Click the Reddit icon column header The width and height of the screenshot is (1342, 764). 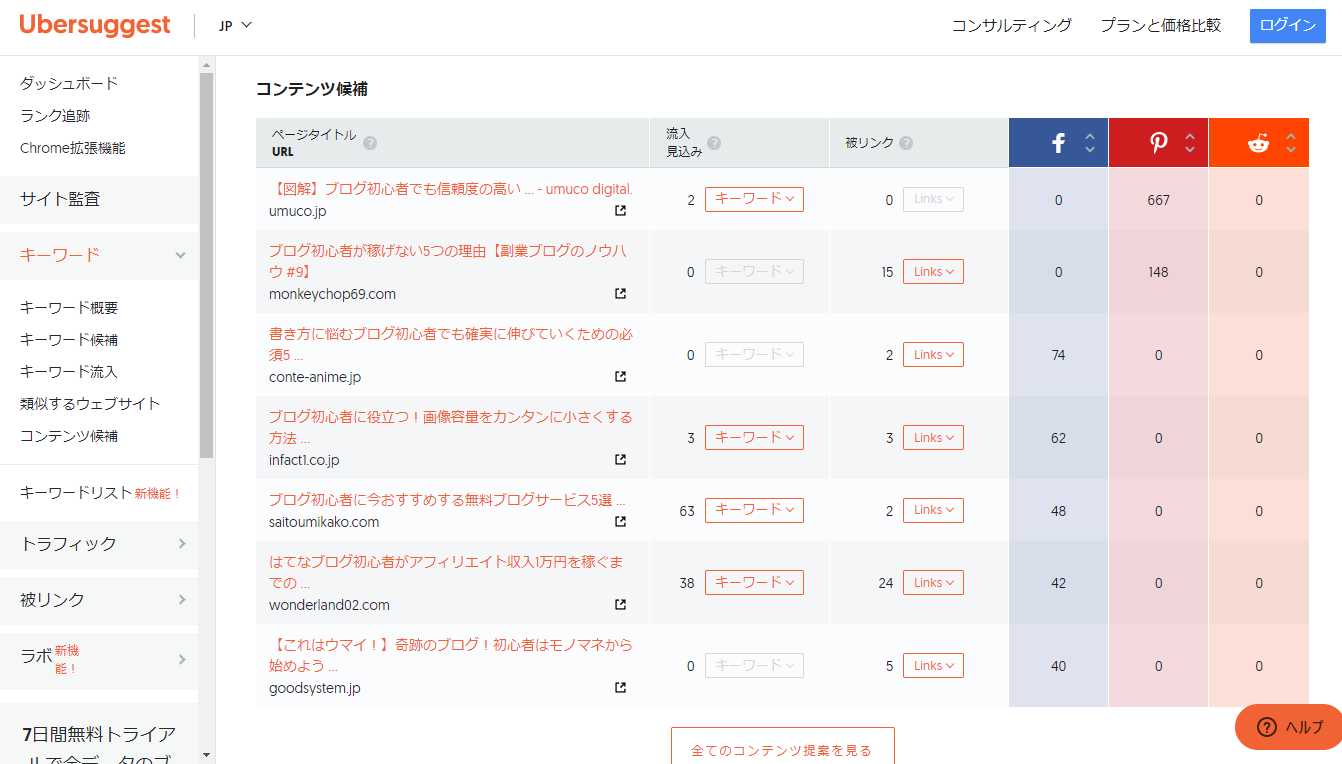pos(1258,143)
